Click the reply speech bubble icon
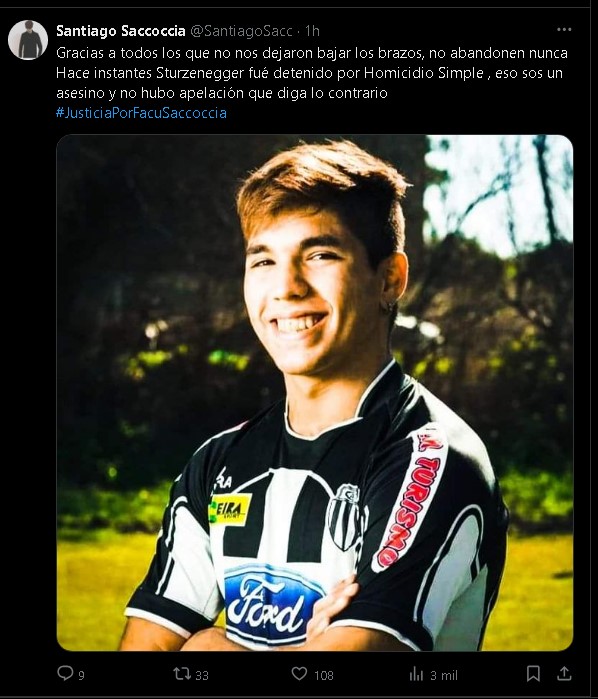This screenshot has height=699, width=598. (x=65, y=673)
